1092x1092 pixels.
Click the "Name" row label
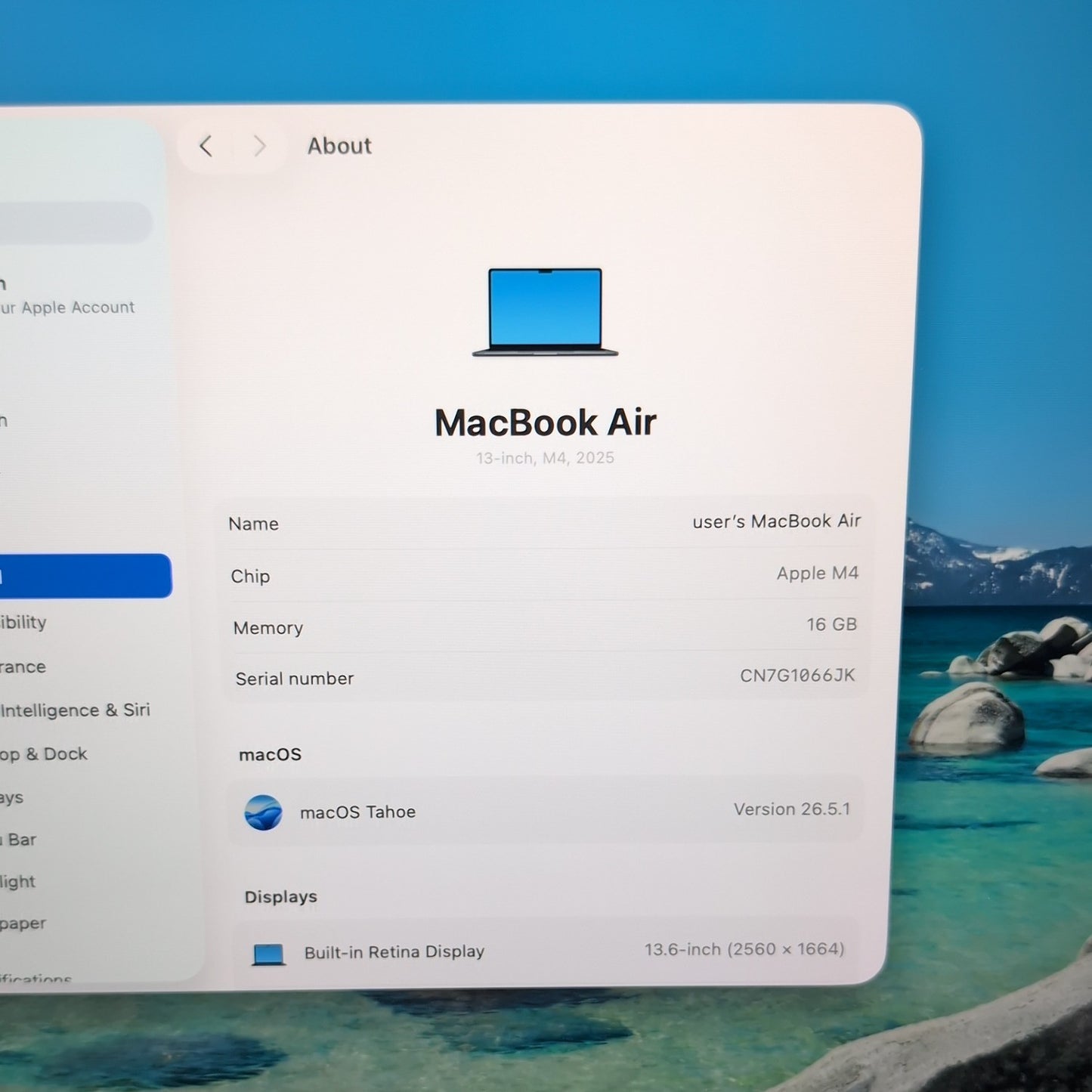(x=254, y=524)
